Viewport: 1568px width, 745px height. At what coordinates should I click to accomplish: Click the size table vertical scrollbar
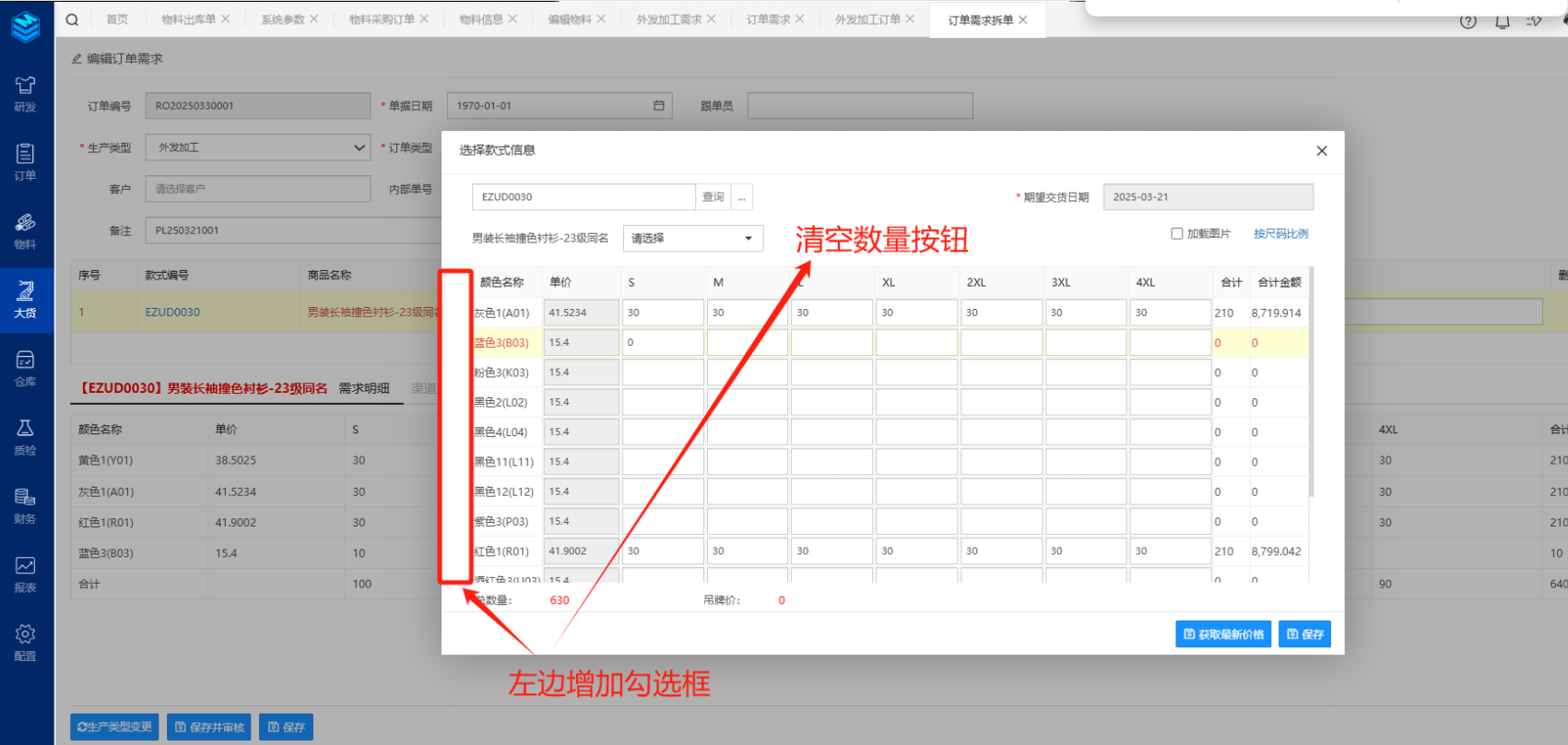[1311, 387]
